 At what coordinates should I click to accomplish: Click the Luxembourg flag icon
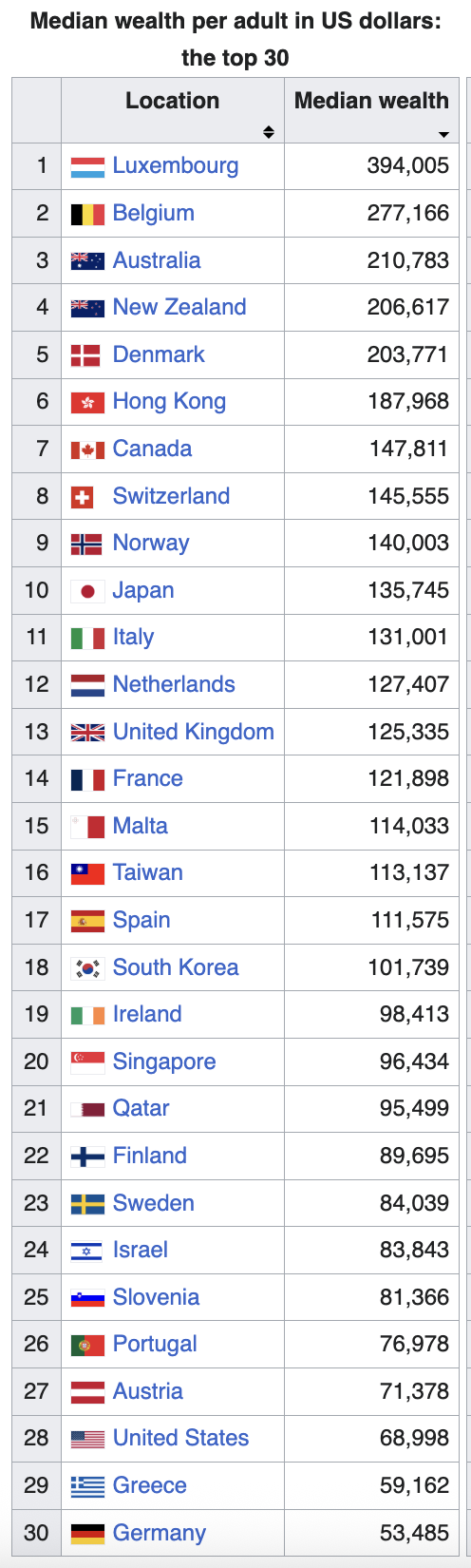pos(87,167)
